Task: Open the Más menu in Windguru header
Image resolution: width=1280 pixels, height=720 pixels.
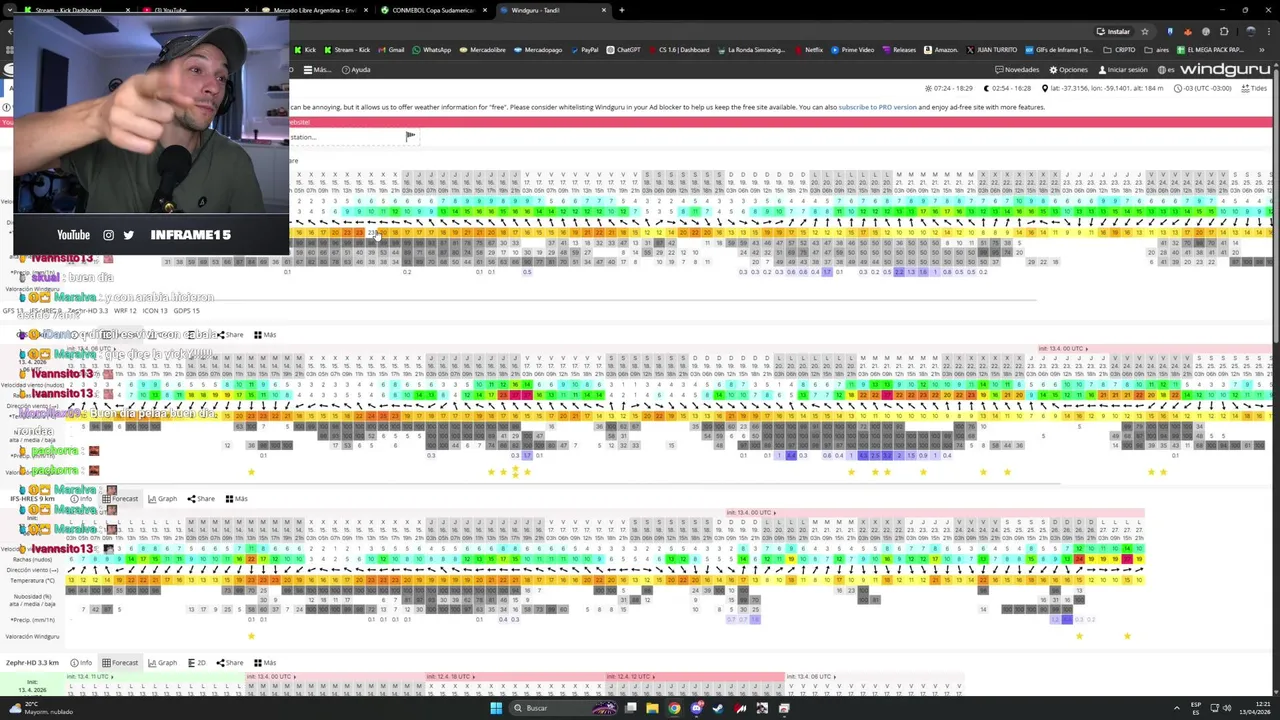Action: (317, 70)
